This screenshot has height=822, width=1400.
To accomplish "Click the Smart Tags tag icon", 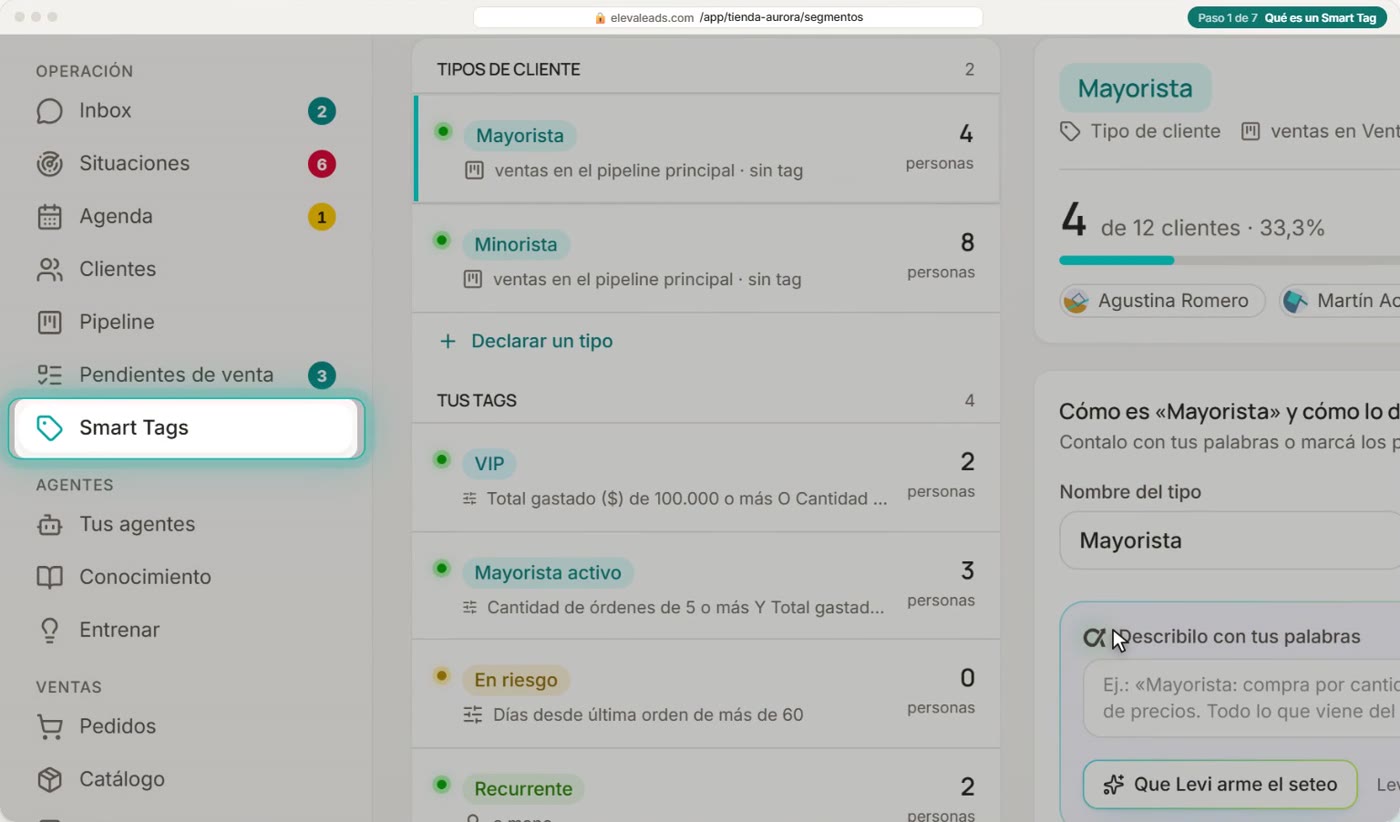I will [49, 428].
